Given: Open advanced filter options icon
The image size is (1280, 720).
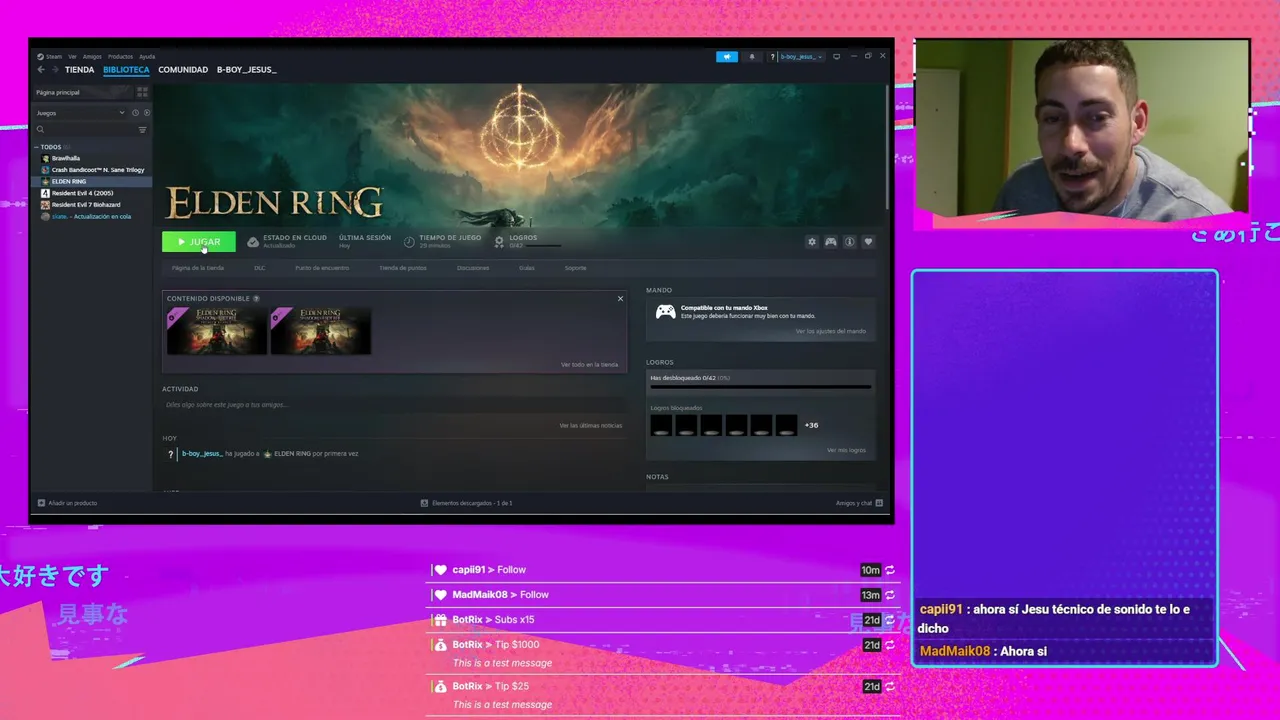Looking at the screenshot, I should (x=142, y=129).
